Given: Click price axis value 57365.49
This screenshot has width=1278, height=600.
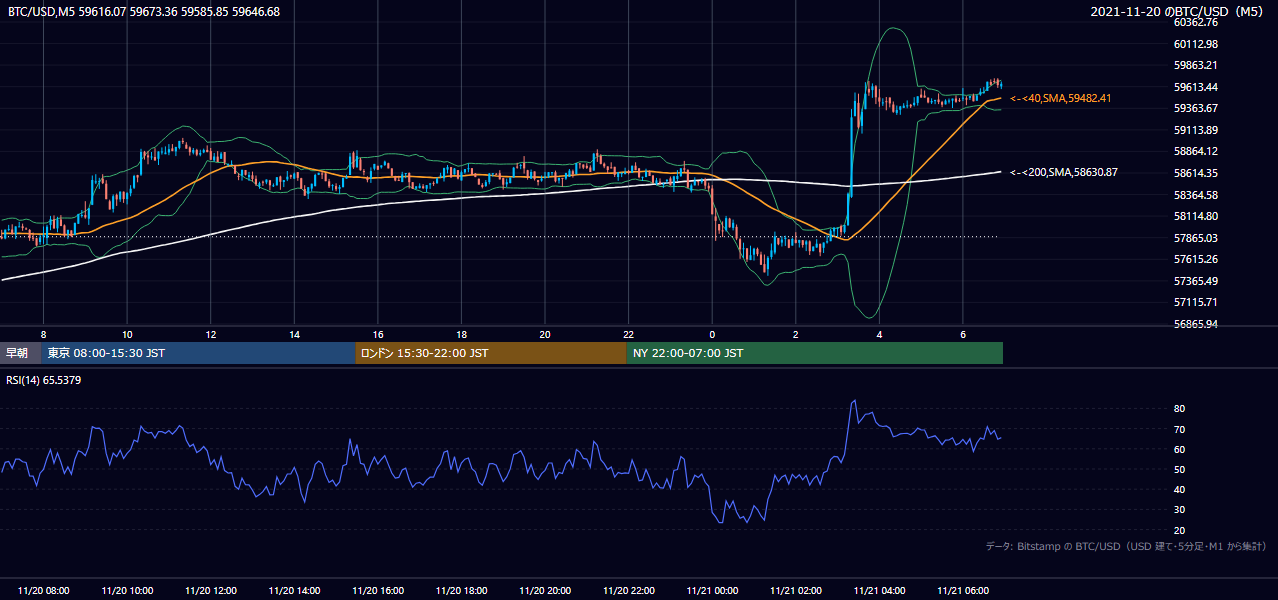Looking at the screenshot, I should 1195,281.
